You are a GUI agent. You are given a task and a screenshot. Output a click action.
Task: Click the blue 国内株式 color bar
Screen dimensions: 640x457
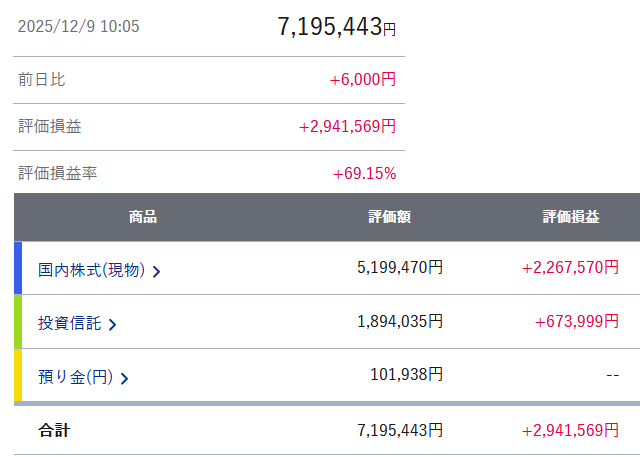point(18,268)
